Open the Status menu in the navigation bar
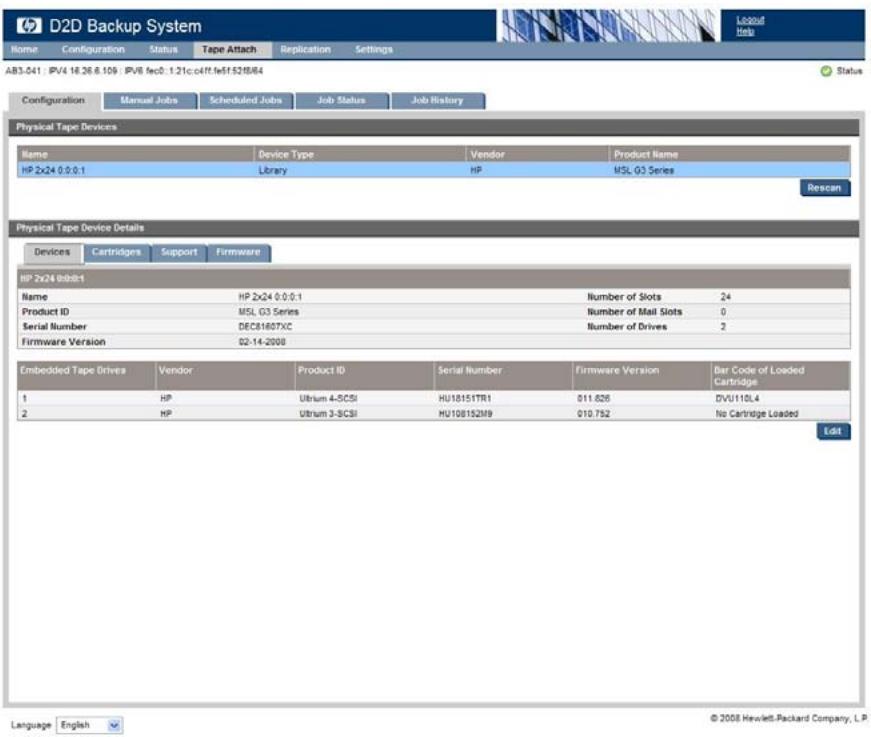Image resolution: width=871 pixels, height=737 pixels. pos(163,49)
